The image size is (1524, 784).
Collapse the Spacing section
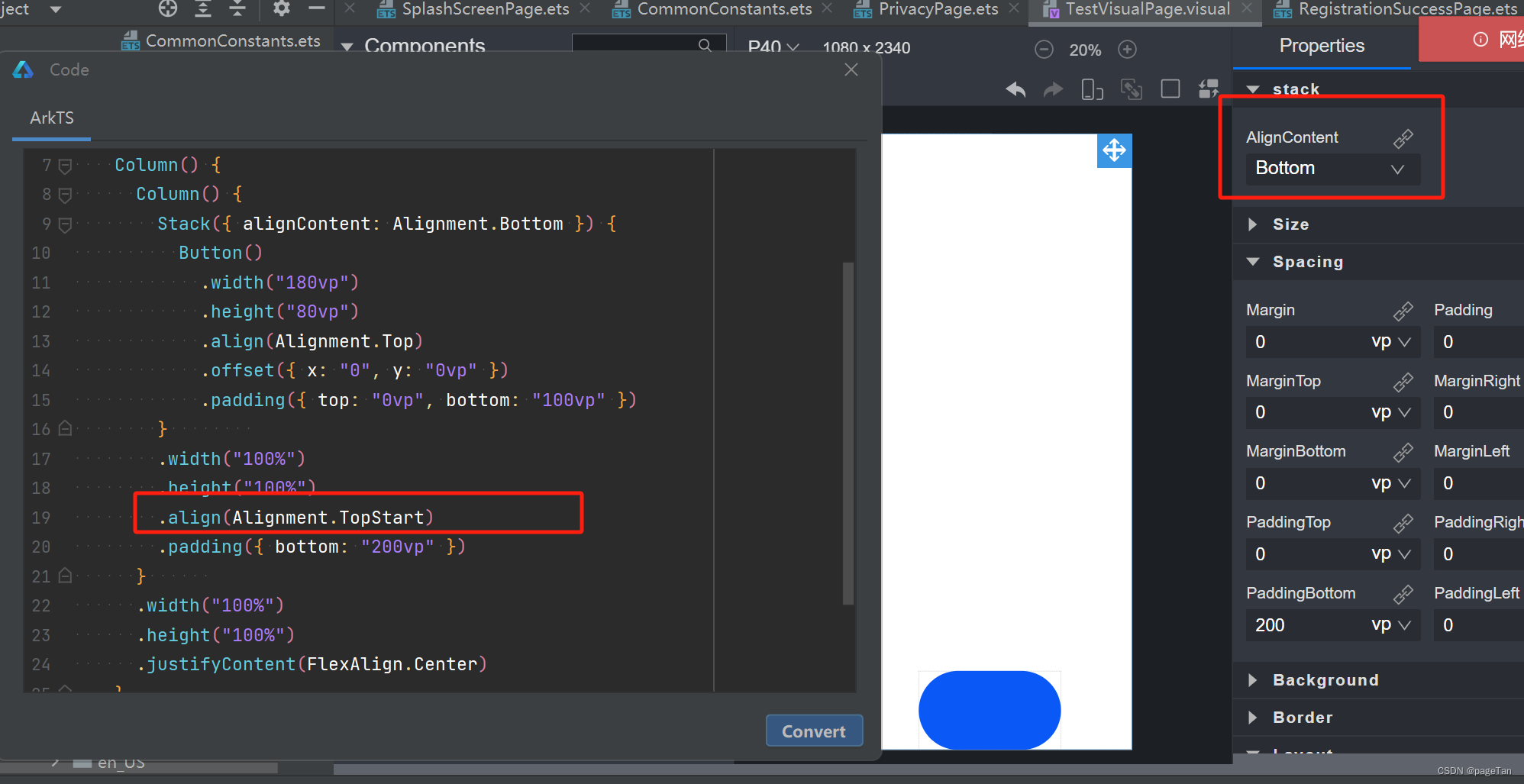[1253, 262]
